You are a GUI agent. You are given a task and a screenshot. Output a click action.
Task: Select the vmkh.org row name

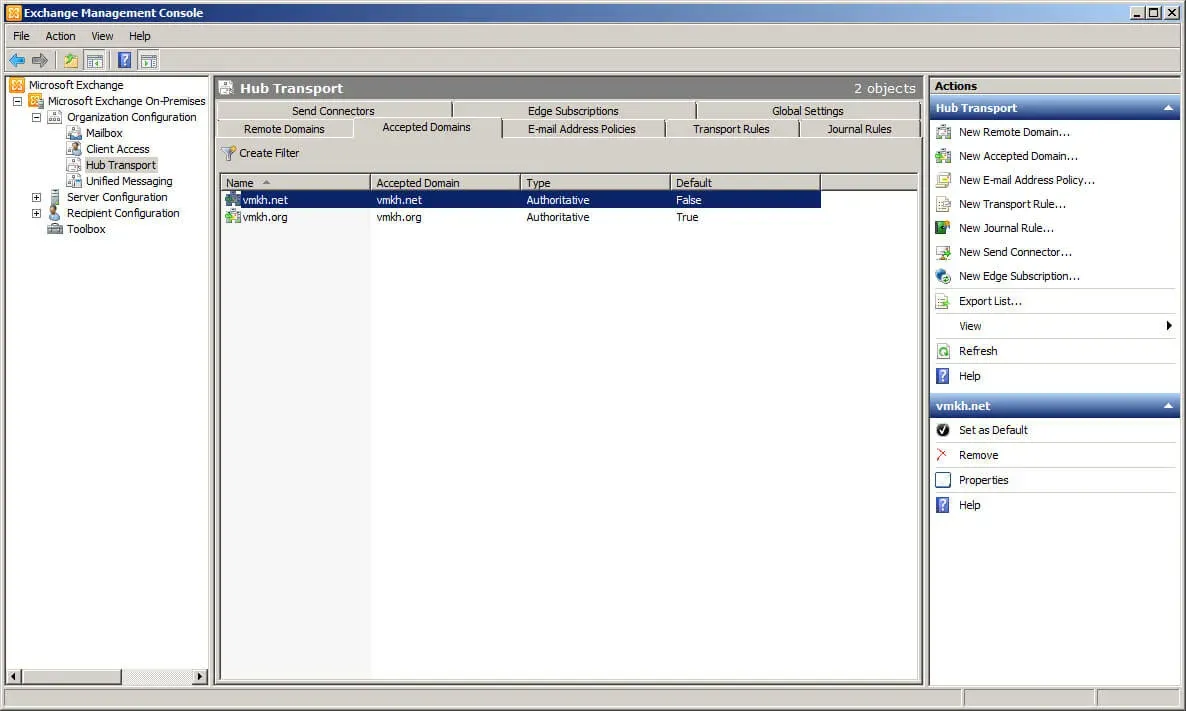265,217
